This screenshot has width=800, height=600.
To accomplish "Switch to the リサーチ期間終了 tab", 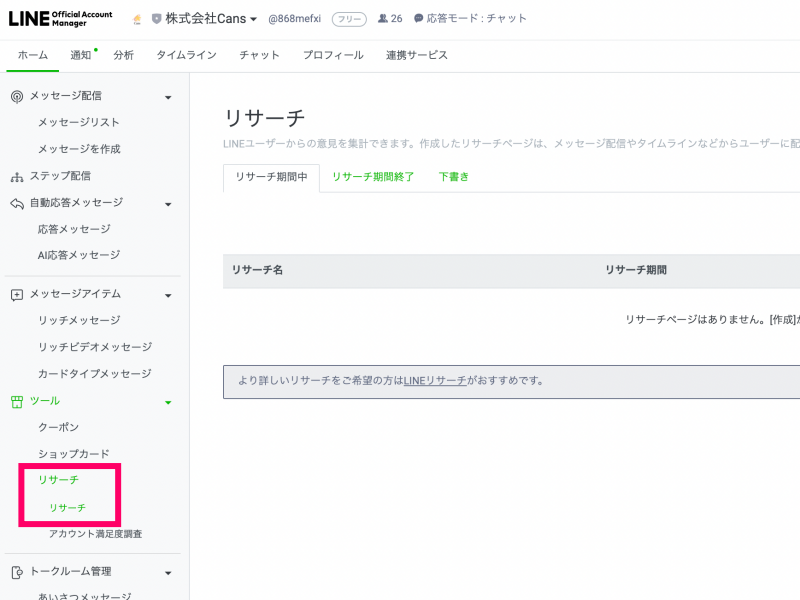I will pos(373,177).
